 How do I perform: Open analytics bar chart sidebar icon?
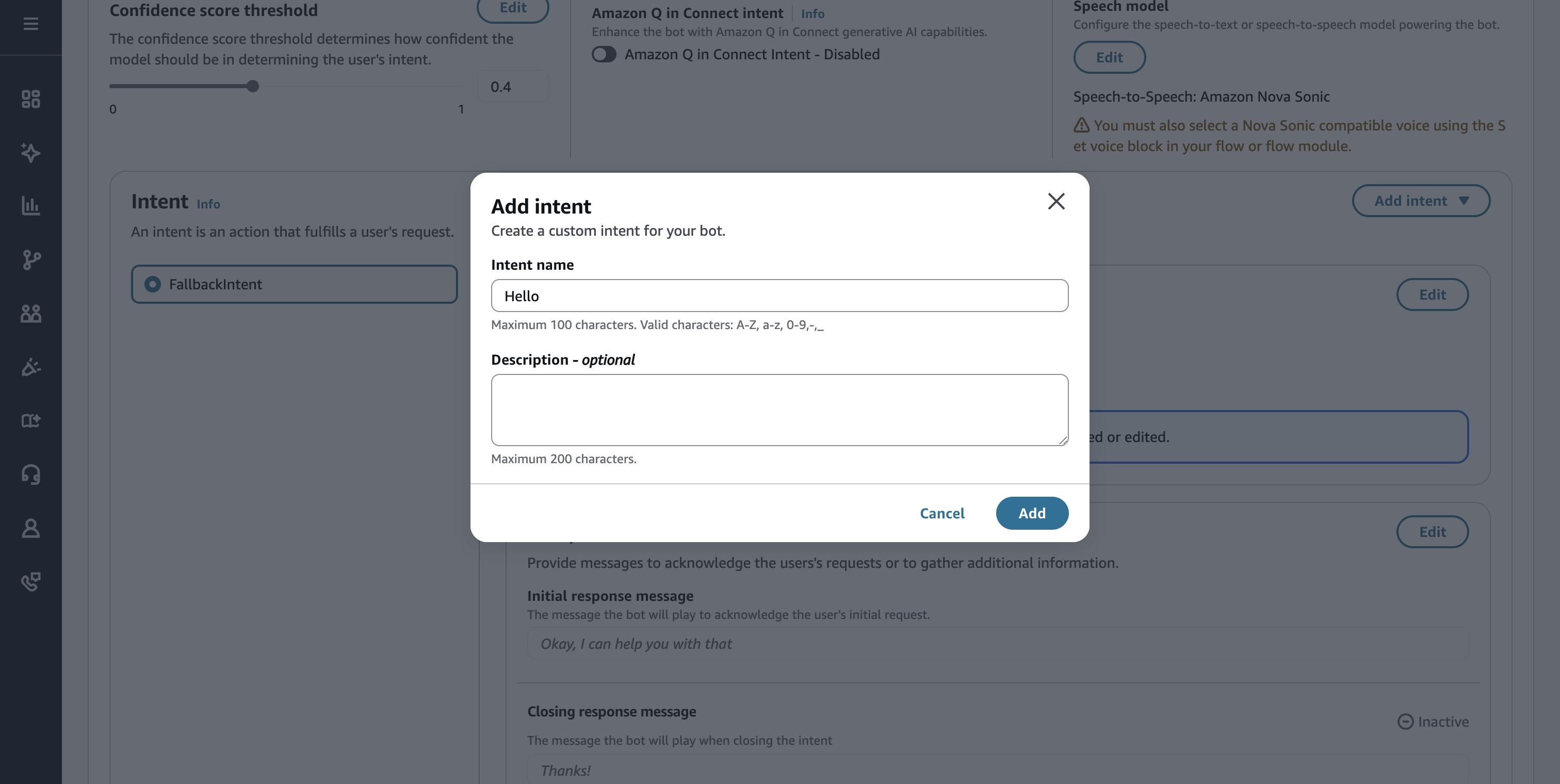click(x=31, y=206)
